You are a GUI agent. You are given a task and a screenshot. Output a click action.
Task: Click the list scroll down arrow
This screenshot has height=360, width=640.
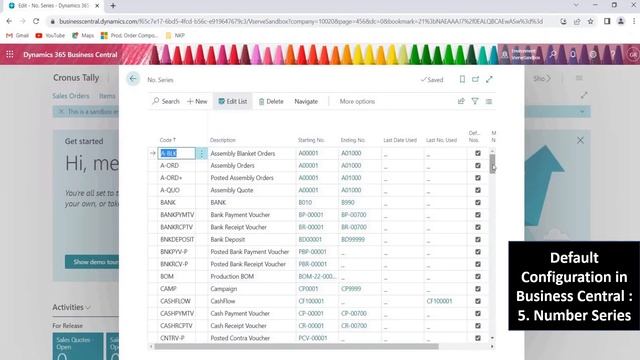pos(492,338)
